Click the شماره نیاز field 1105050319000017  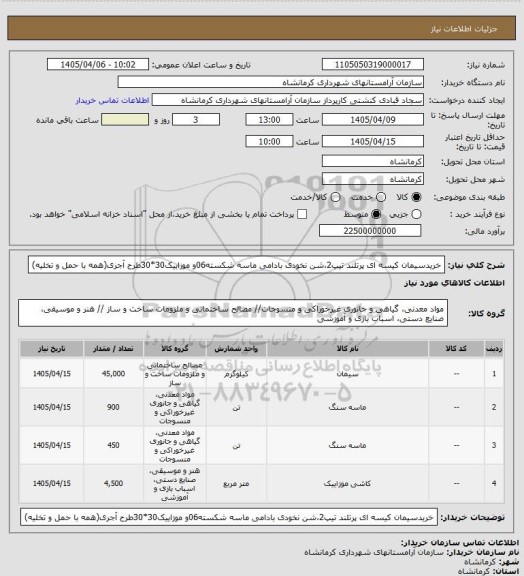click(373, 65)
